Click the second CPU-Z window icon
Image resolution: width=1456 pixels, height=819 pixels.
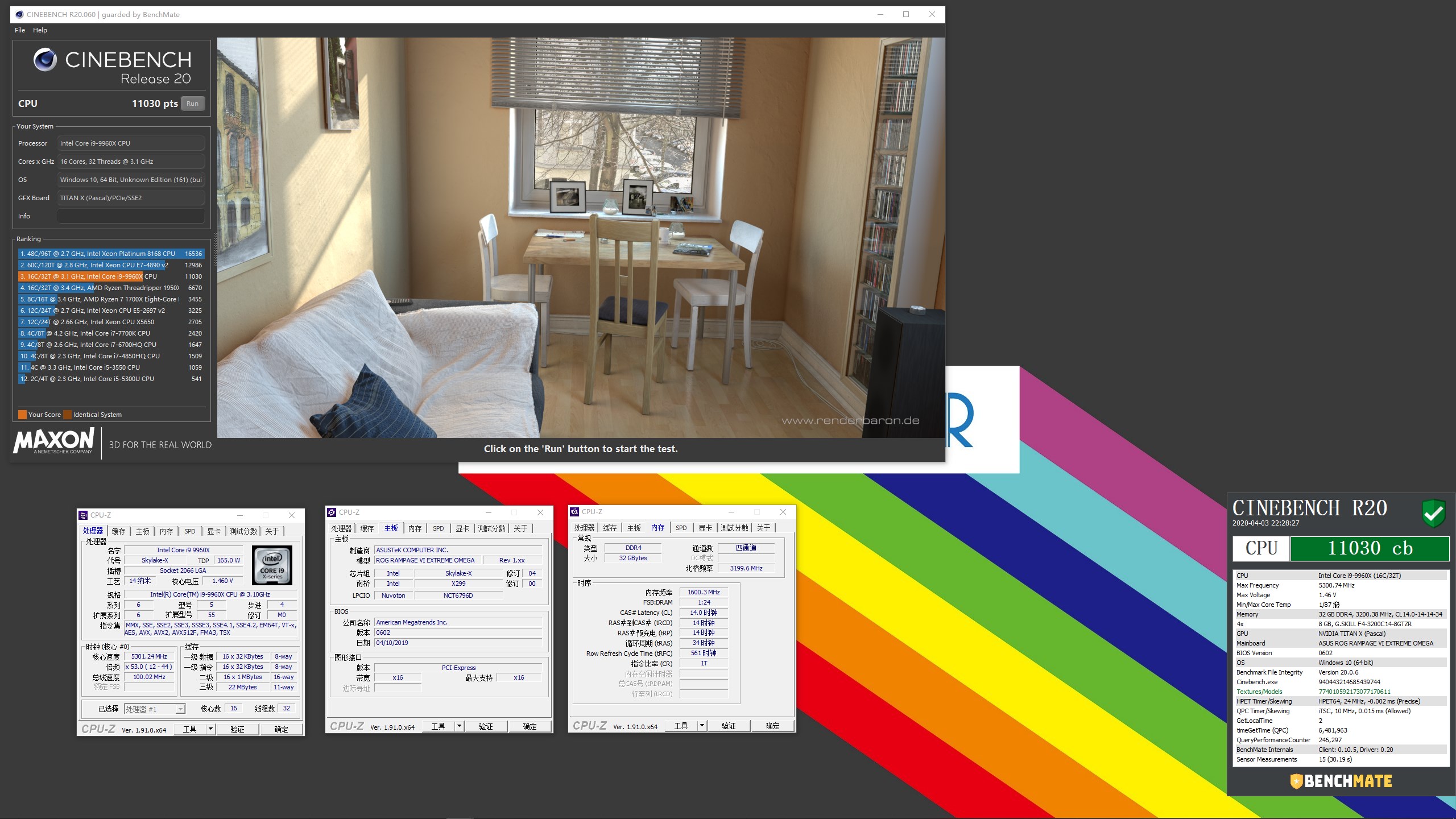point(332,512)
